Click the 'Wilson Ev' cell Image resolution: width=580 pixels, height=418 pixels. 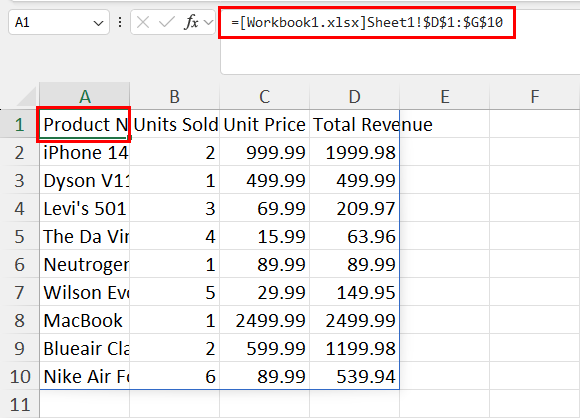click(x=85, y=292)
